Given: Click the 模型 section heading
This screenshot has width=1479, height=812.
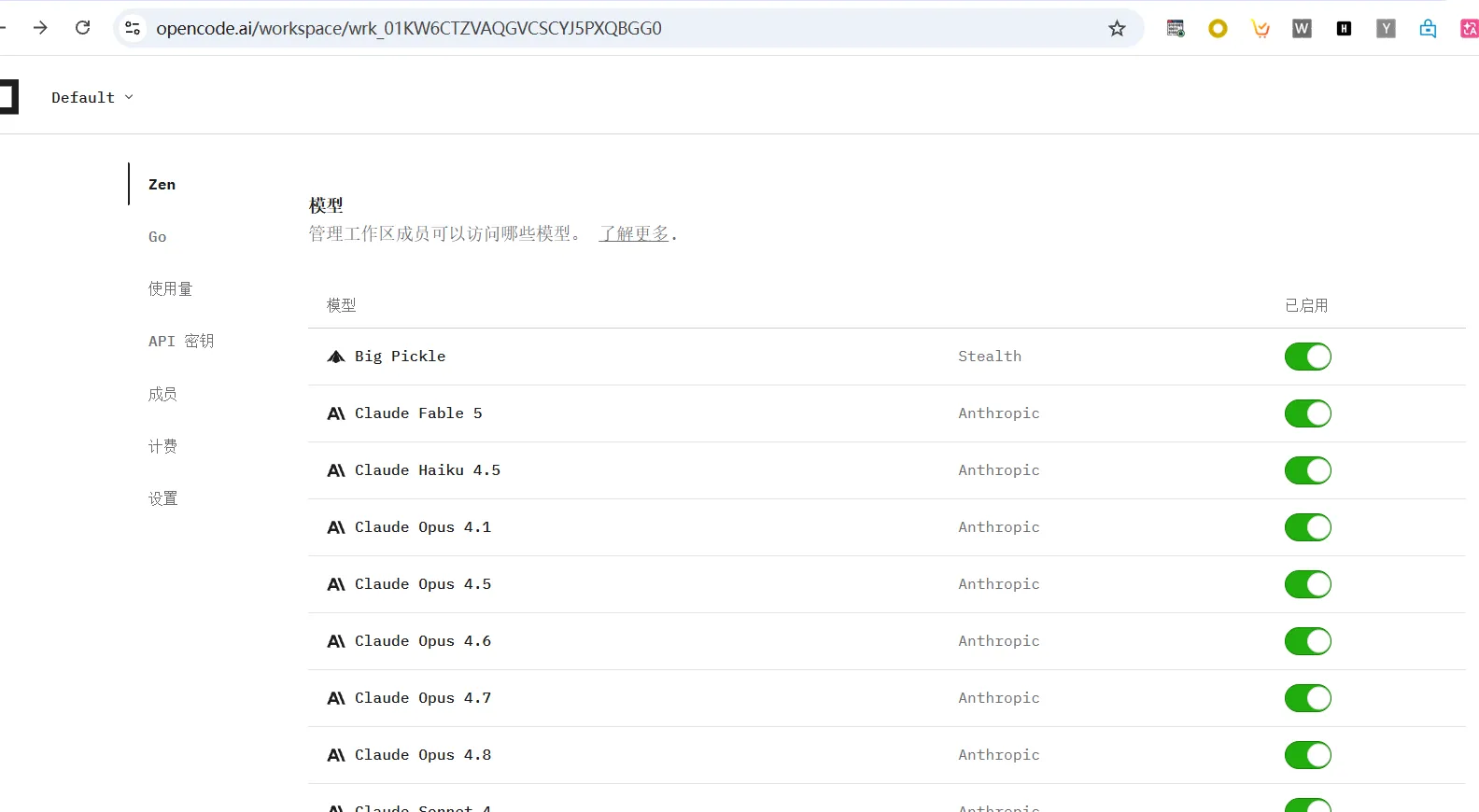Looking at the screenshot, I should click(x=326, y=204).
